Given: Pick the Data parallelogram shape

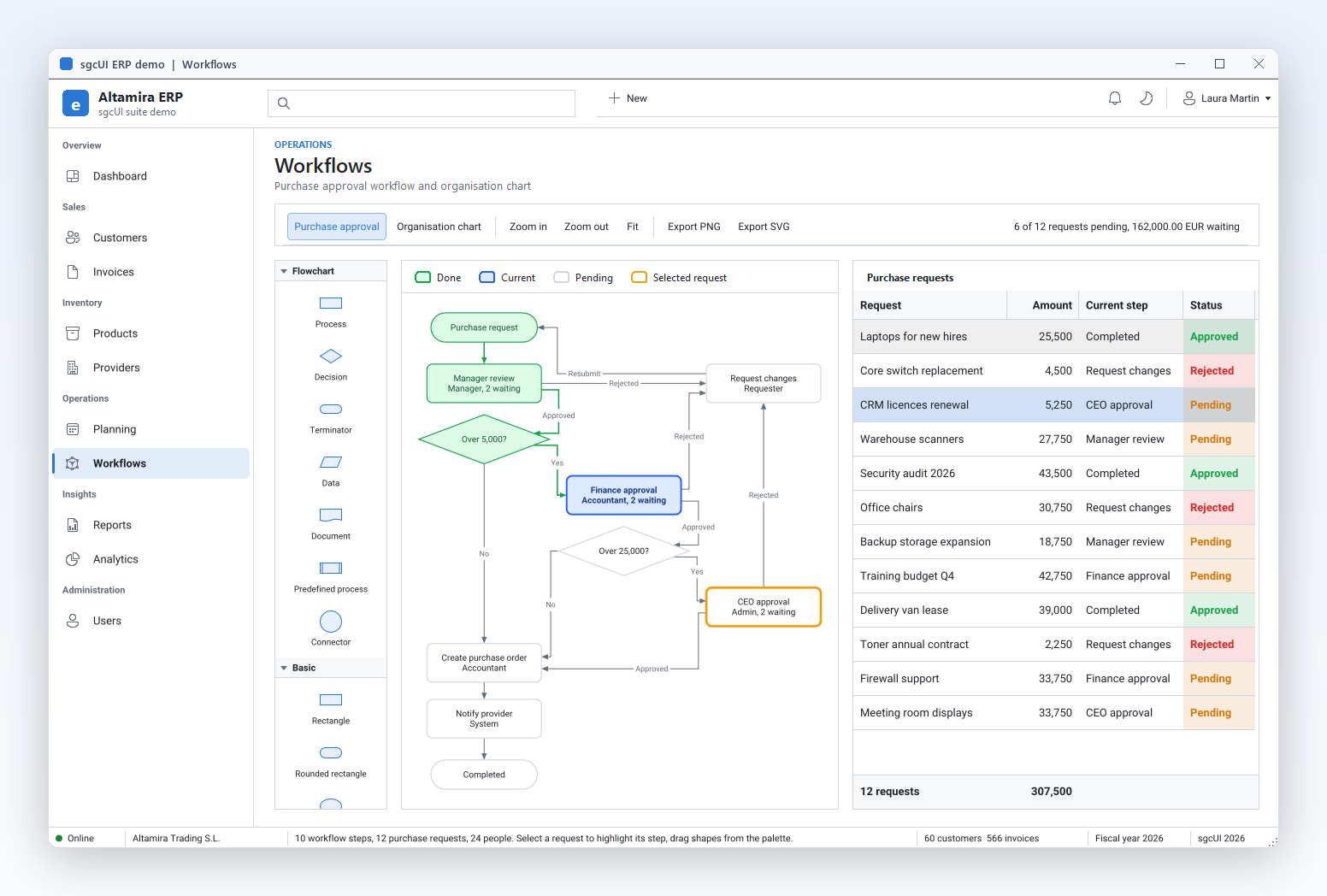Looking at the screenshot, I should coord(331,463).
